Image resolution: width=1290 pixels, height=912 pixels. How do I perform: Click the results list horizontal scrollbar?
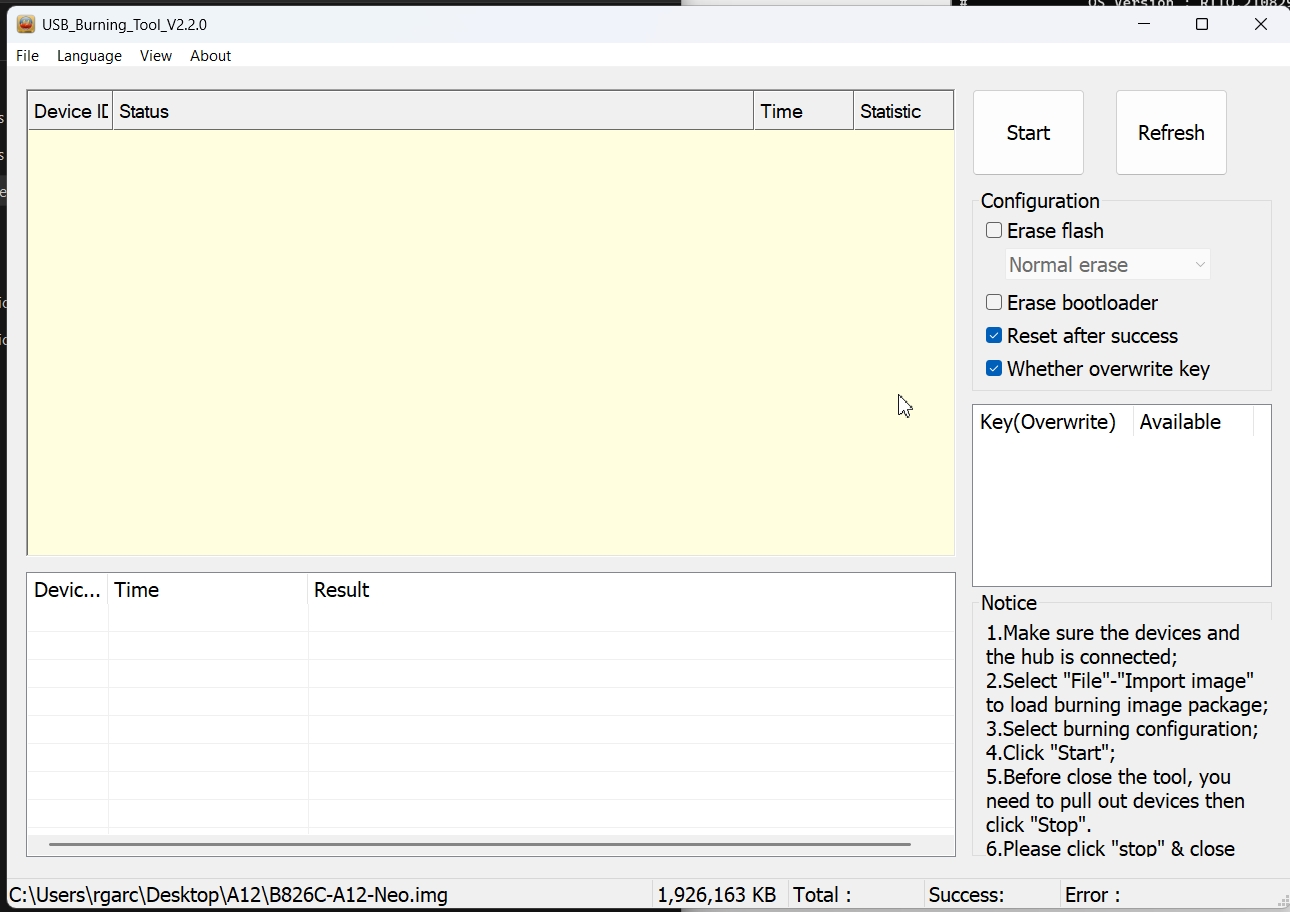point(480,845)
